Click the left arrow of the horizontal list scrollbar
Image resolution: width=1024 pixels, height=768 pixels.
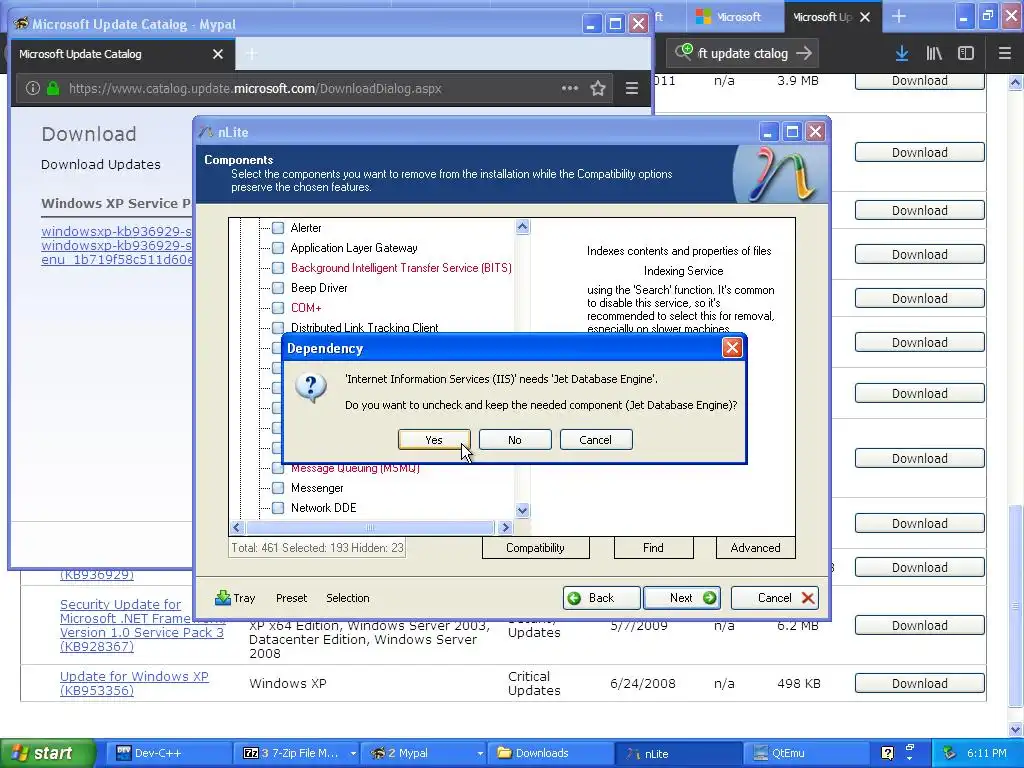pos(236,527)
